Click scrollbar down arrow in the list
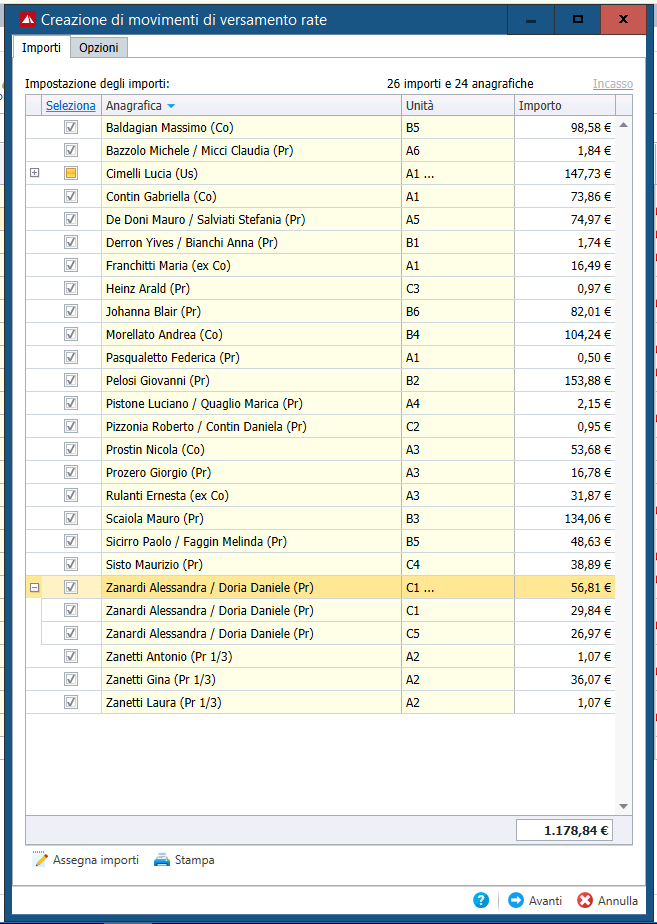The width and height of the screenshot is (657, 924). pyautogui.click(x=623, y=806)
